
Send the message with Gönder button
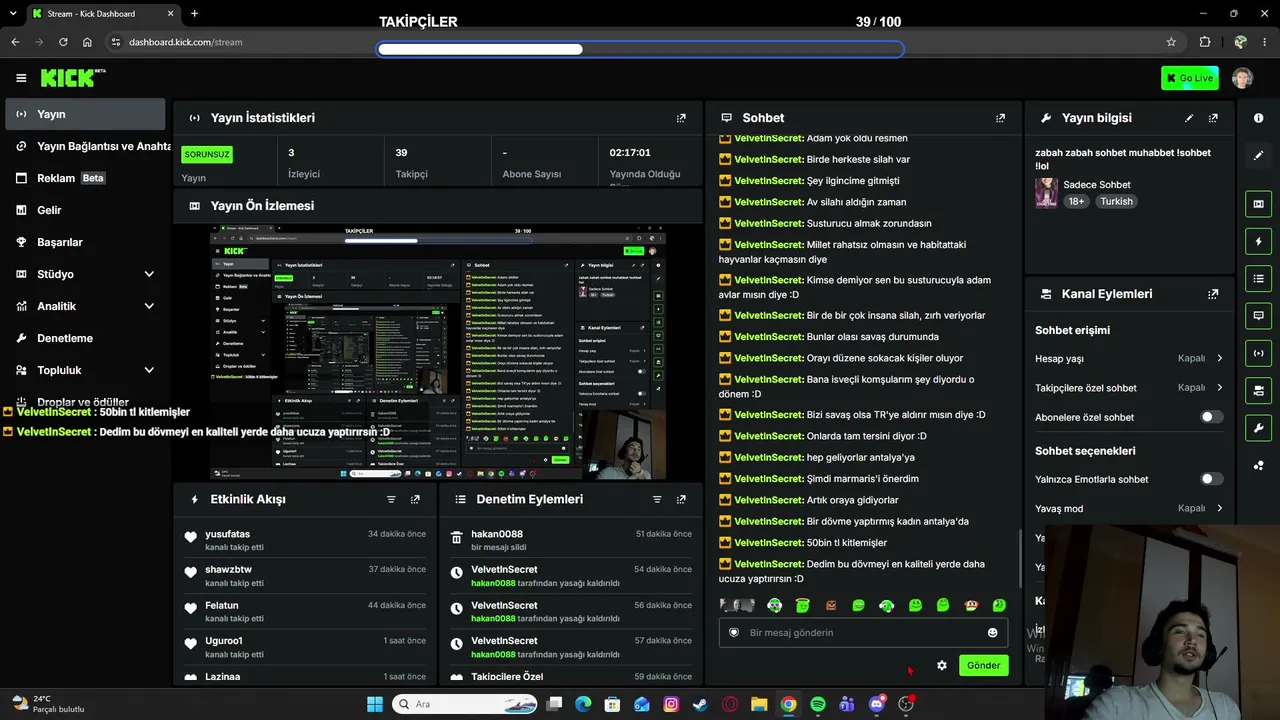pos(983,665)
